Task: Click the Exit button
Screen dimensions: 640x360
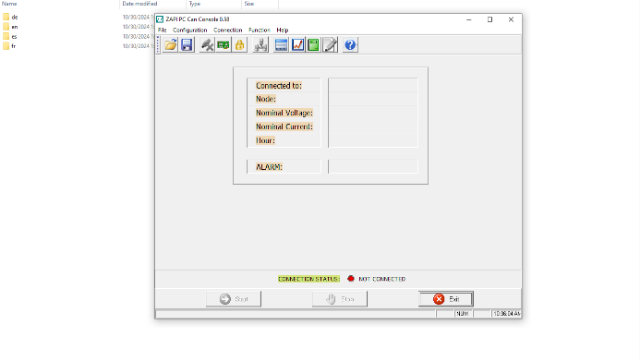Action: 446,299
